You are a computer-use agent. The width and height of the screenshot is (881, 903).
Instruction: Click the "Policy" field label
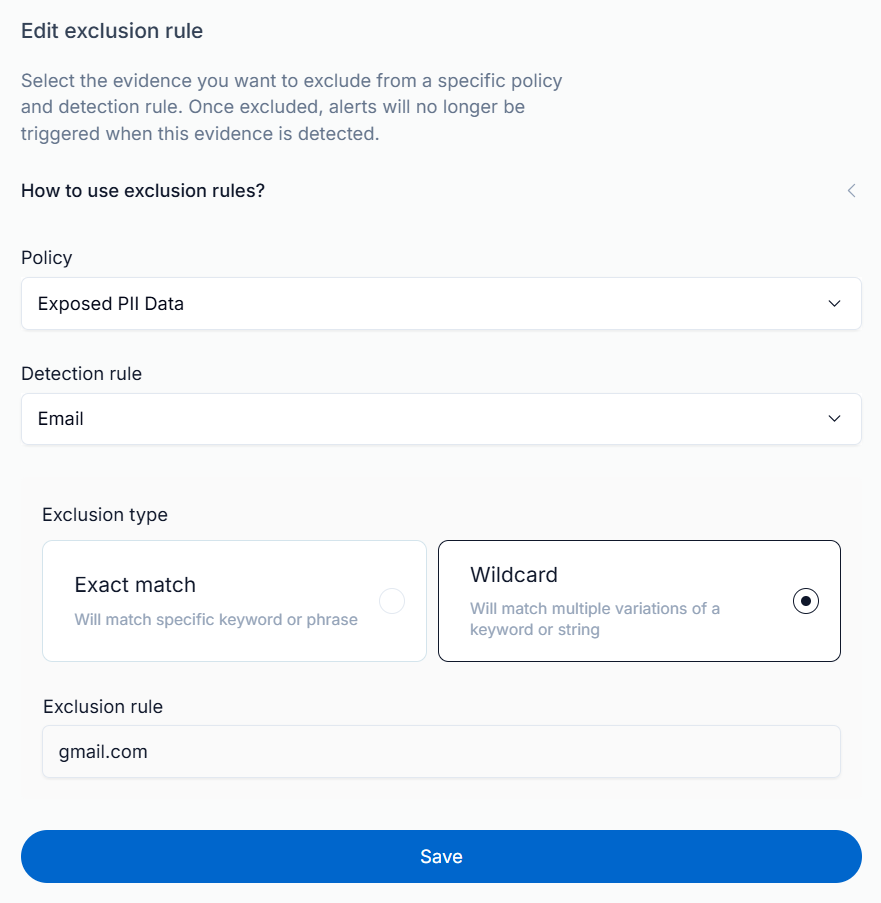pos(47,258)
